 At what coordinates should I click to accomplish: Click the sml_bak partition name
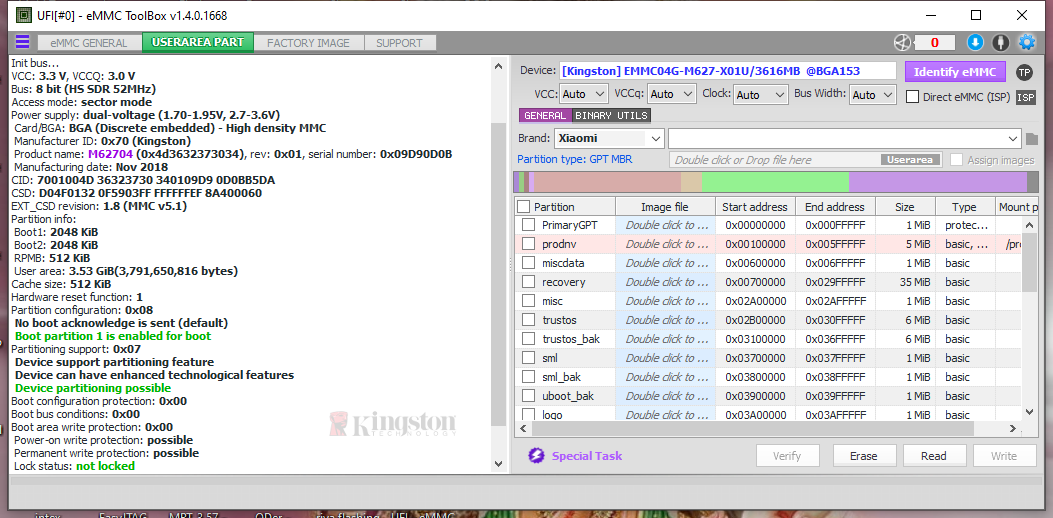pos(561,377)
